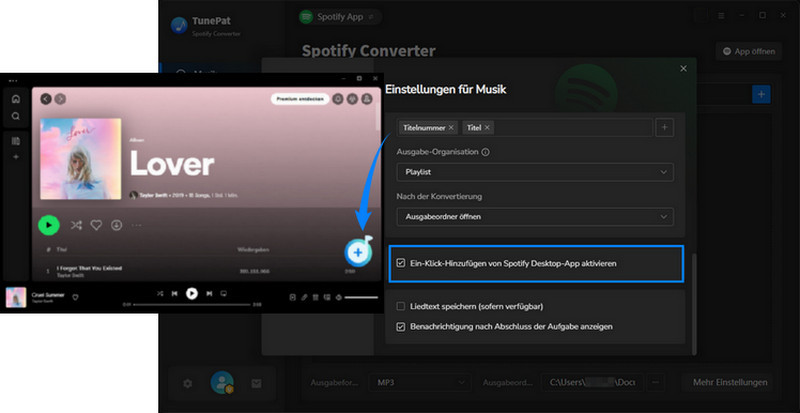The height and width of the screenshot is (413, 800).
Task: Open the Spotify App source selector
Action: click(x=340, y=17)
